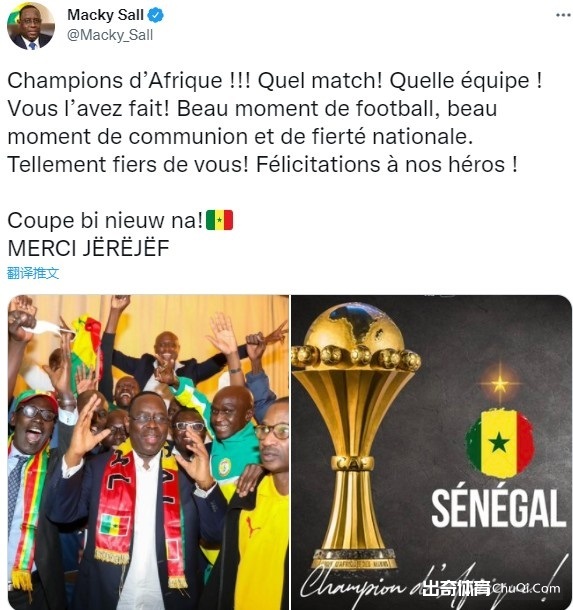
Task: Click the blue verified badge
Action: coord(156,15)
